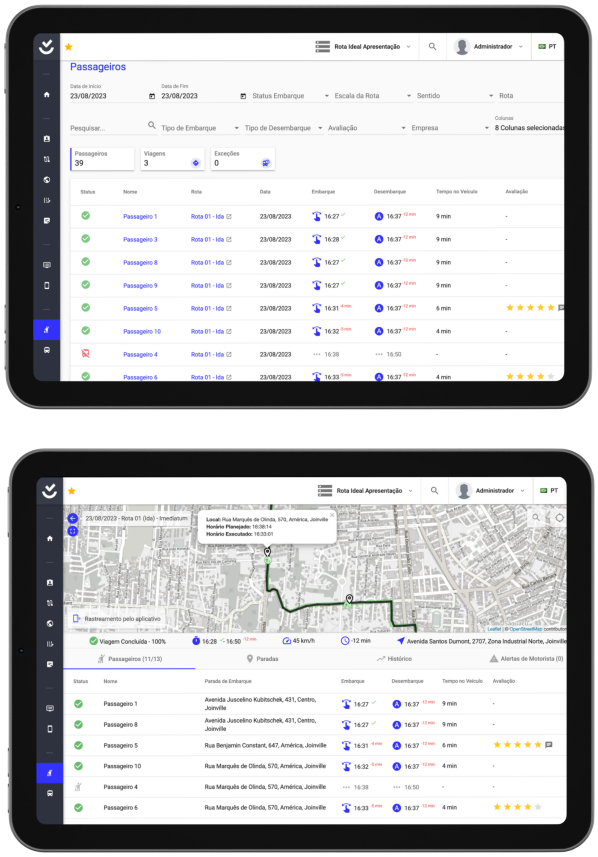Click the map locate crosshair icon
The image size is (598, 857).
click(x=559, y=518)
